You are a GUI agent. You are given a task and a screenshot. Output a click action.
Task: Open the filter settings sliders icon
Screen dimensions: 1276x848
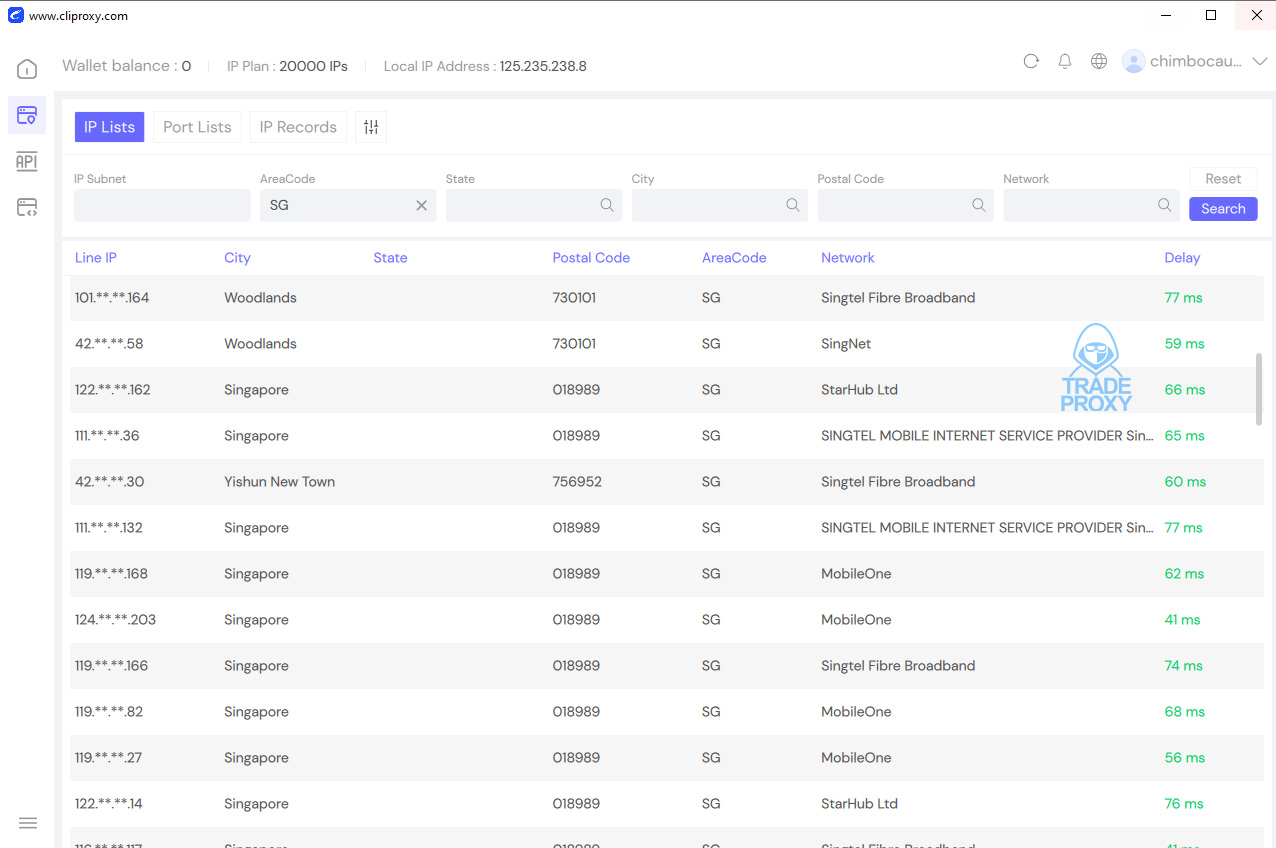pyautogui.click(x=371, y=127)
